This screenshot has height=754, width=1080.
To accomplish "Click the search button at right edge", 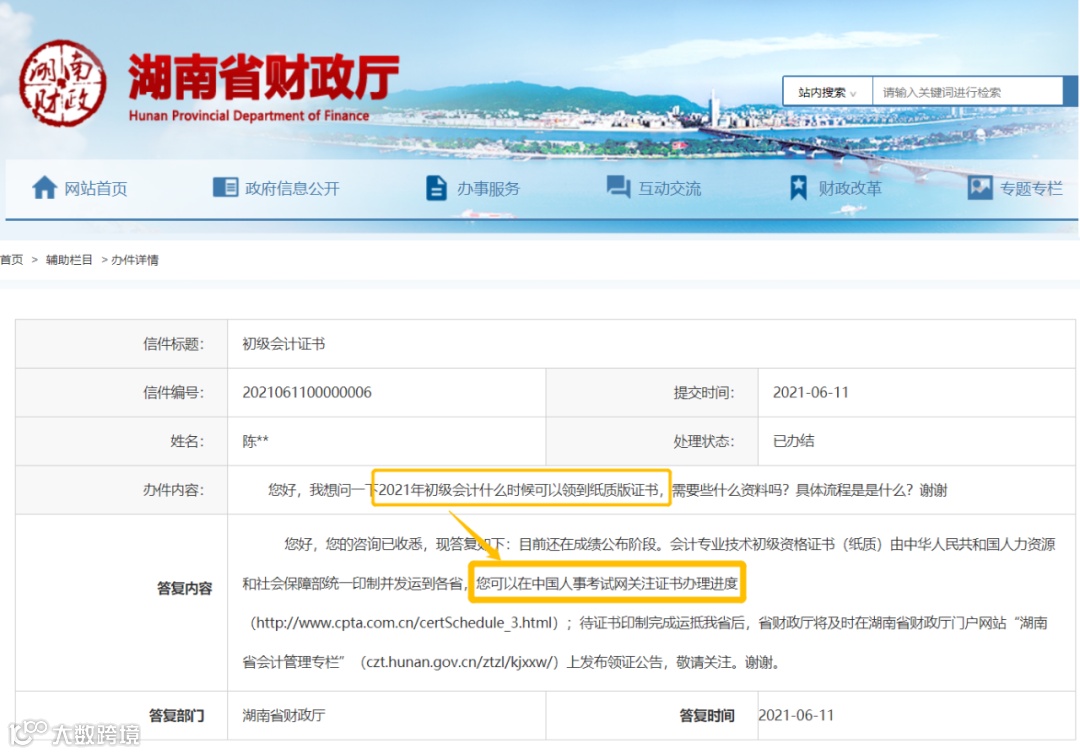I will (1070, 91).
